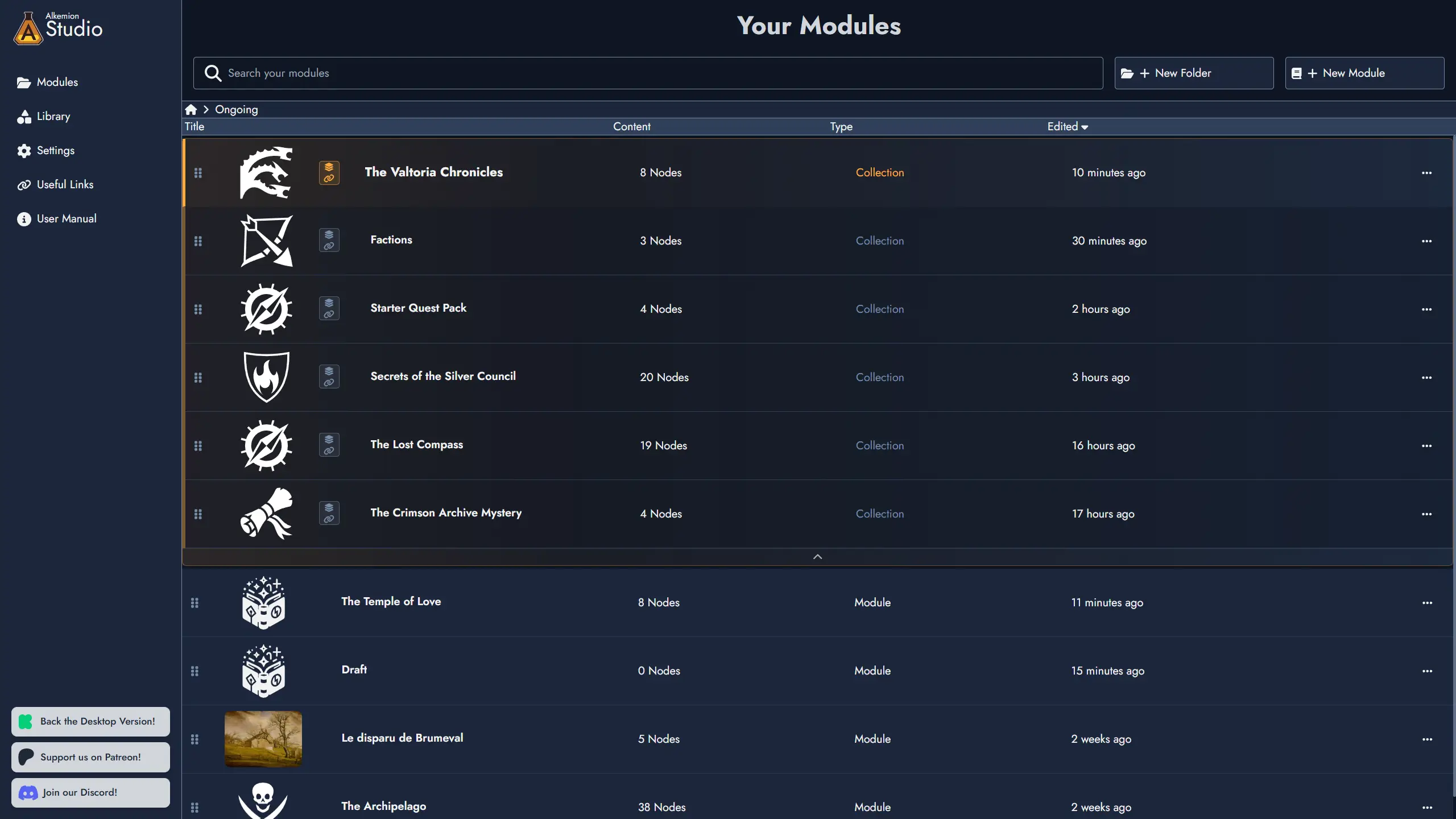The width and height of the screenshot is (1456, 819).
Task: Click the search magnifier icon
Action: point(212,73)
